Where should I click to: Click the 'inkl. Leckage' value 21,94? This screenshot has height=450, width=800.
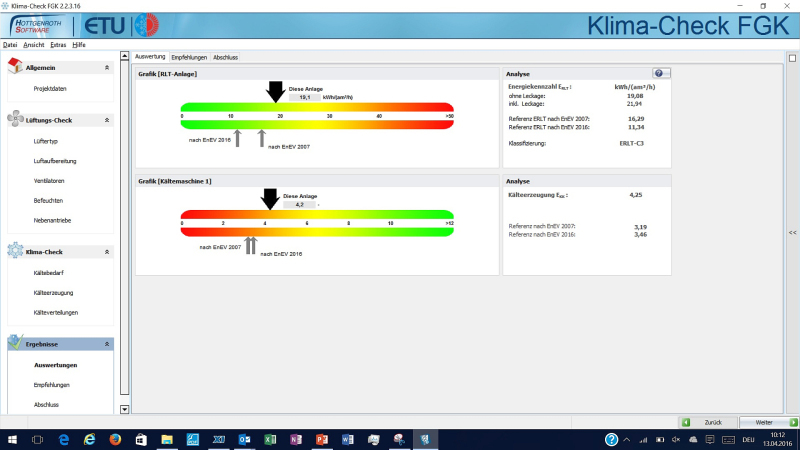pyautogui.click(x=634, y=104)
